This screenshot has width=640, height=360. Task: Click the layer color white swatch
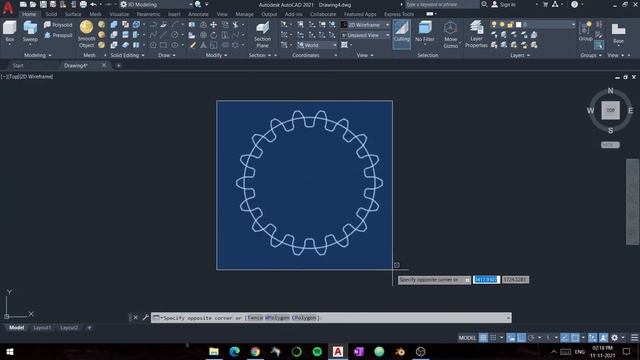[x=518, y=25]
